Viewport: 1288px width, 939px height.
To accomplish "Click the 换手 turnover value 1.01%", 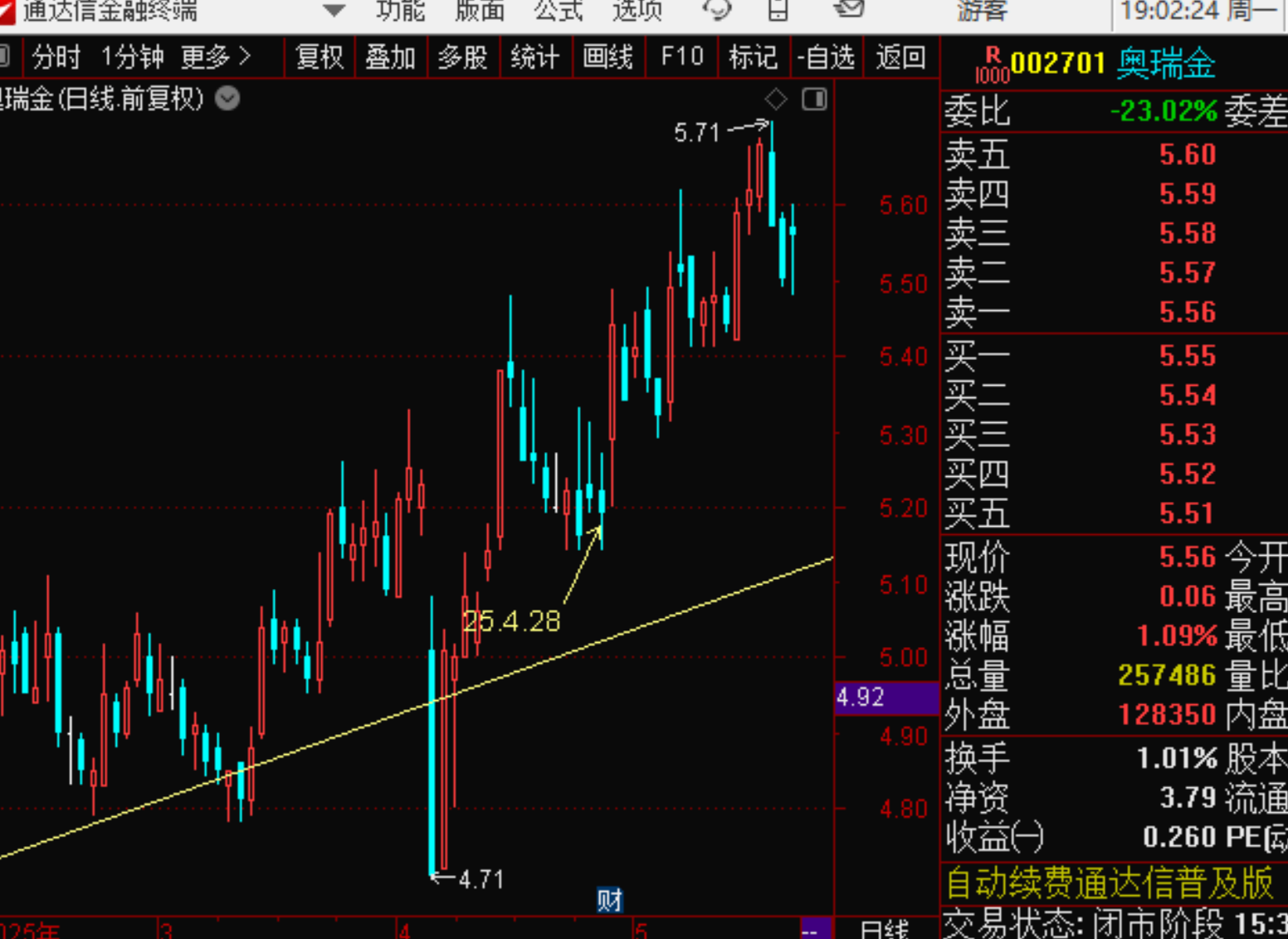I will coord(1177,758).
